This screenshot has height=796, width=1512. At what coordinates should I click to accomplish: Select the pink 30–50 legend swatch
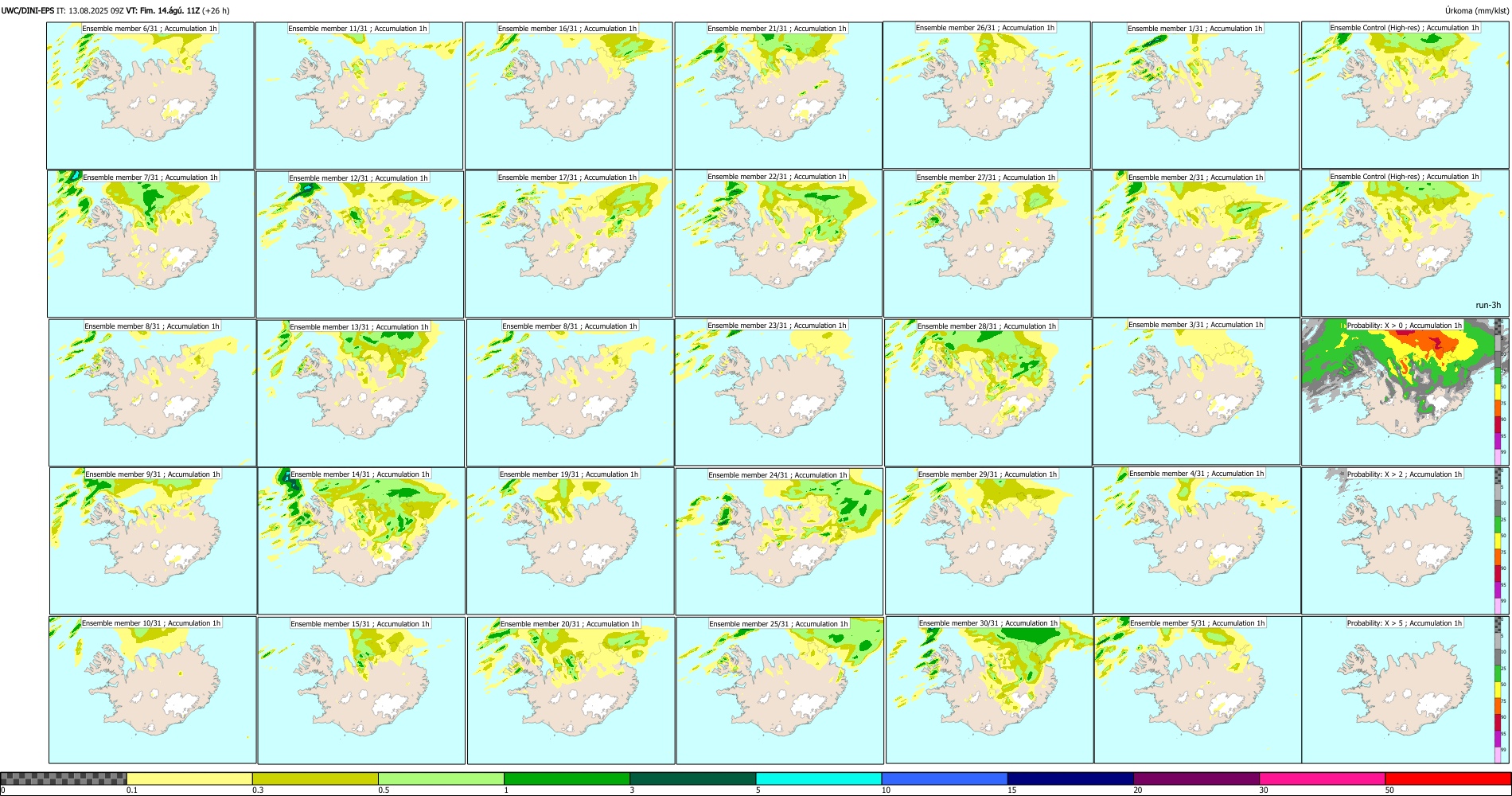[x=1322, y=778]
